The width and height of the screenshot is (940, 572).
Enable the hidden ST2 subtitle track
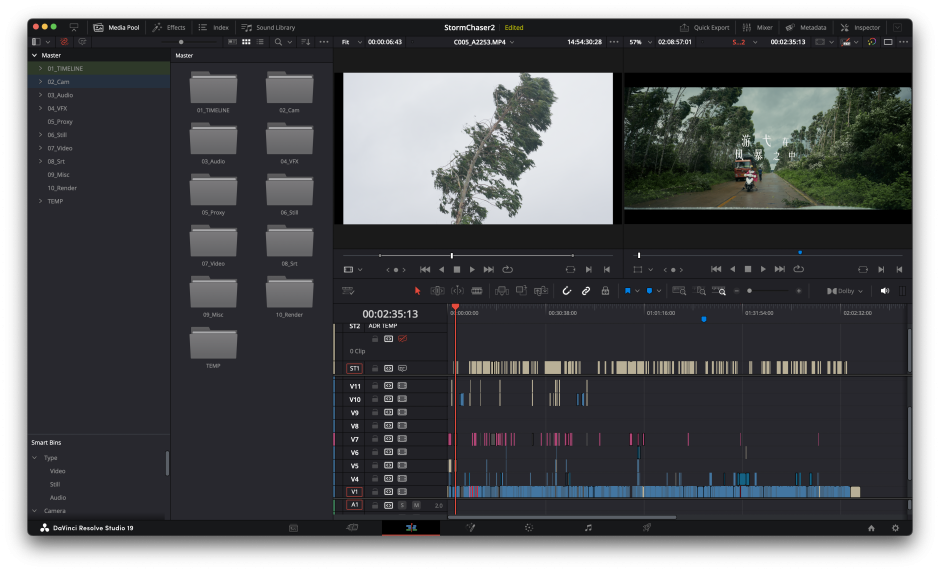(402, 339)
